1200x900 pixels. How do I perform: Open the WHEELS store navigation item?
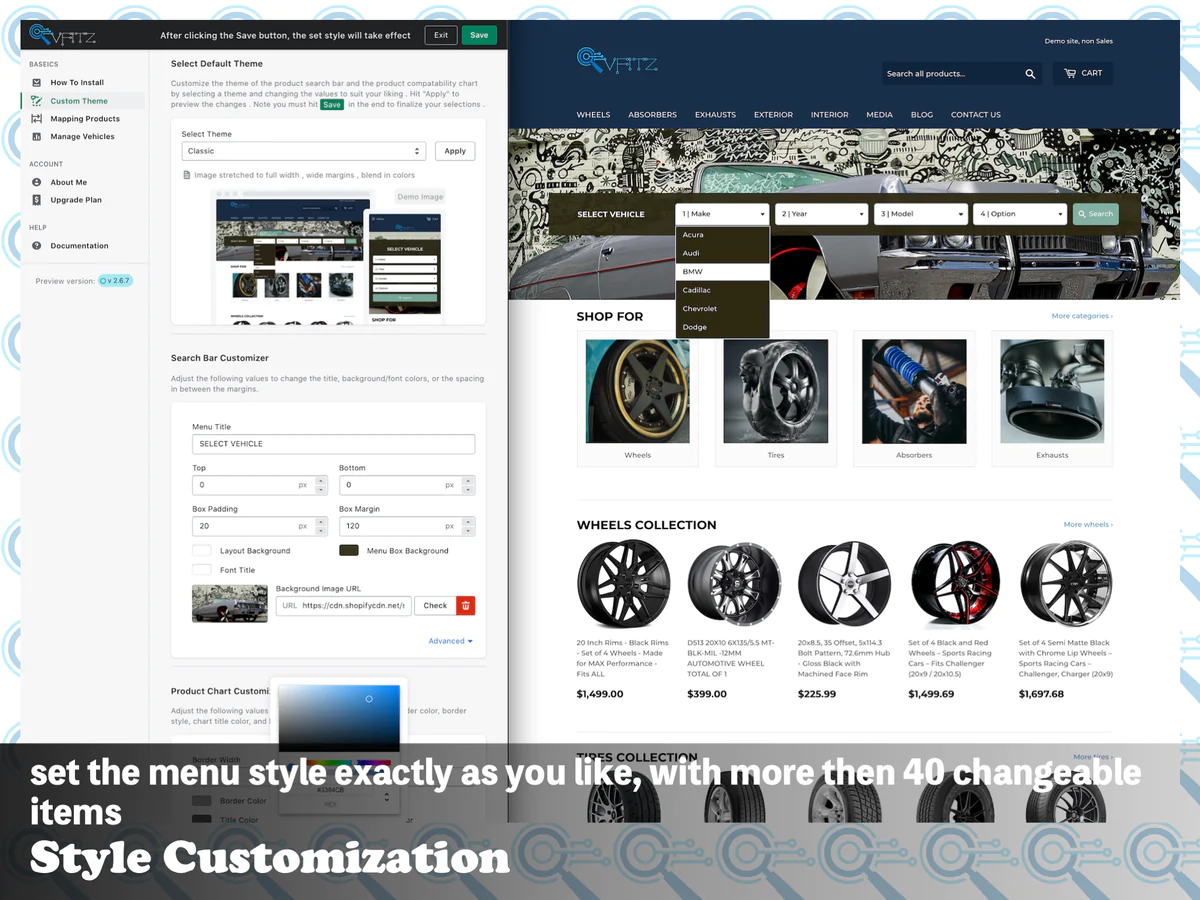593,115
